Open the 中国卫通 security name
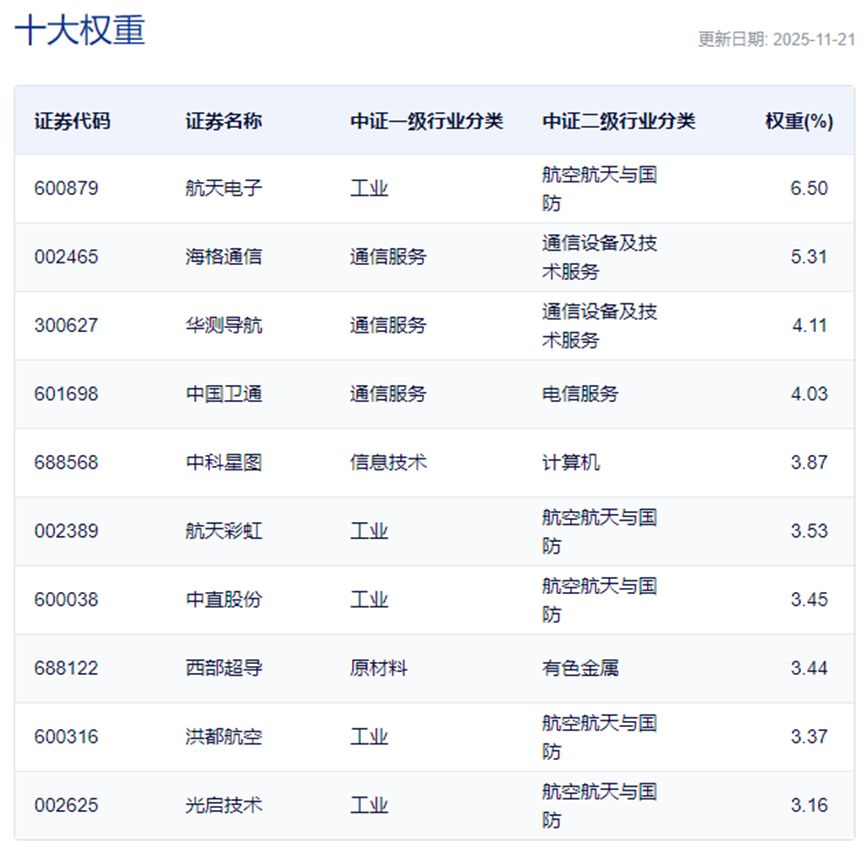This screenshot has height=846, width=865. (224, 394)
